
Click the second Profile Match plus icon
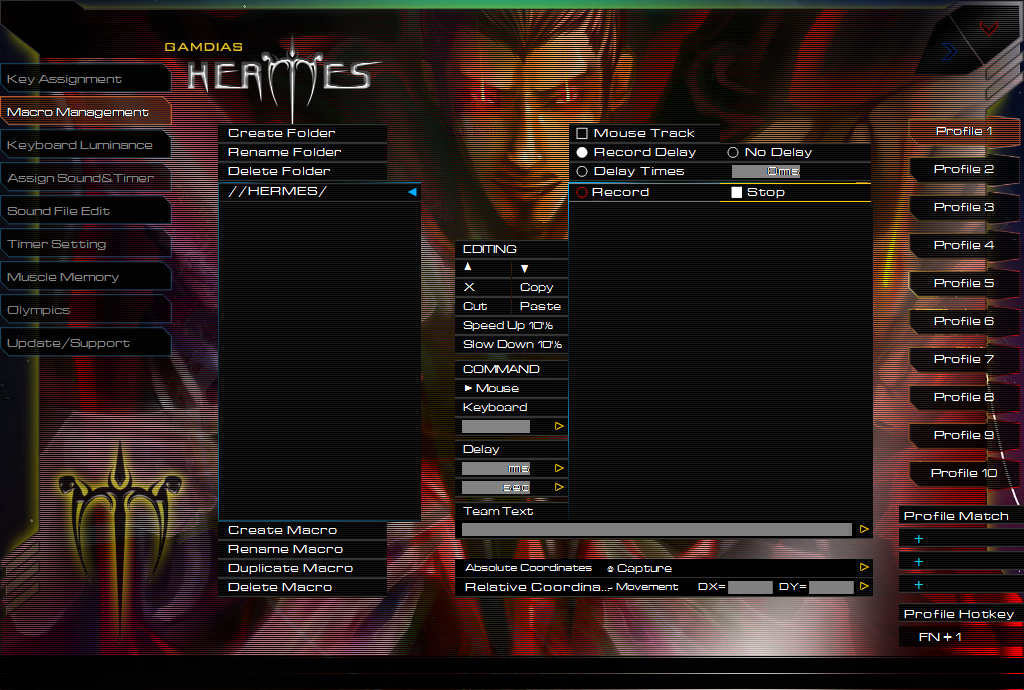[919, 562]
